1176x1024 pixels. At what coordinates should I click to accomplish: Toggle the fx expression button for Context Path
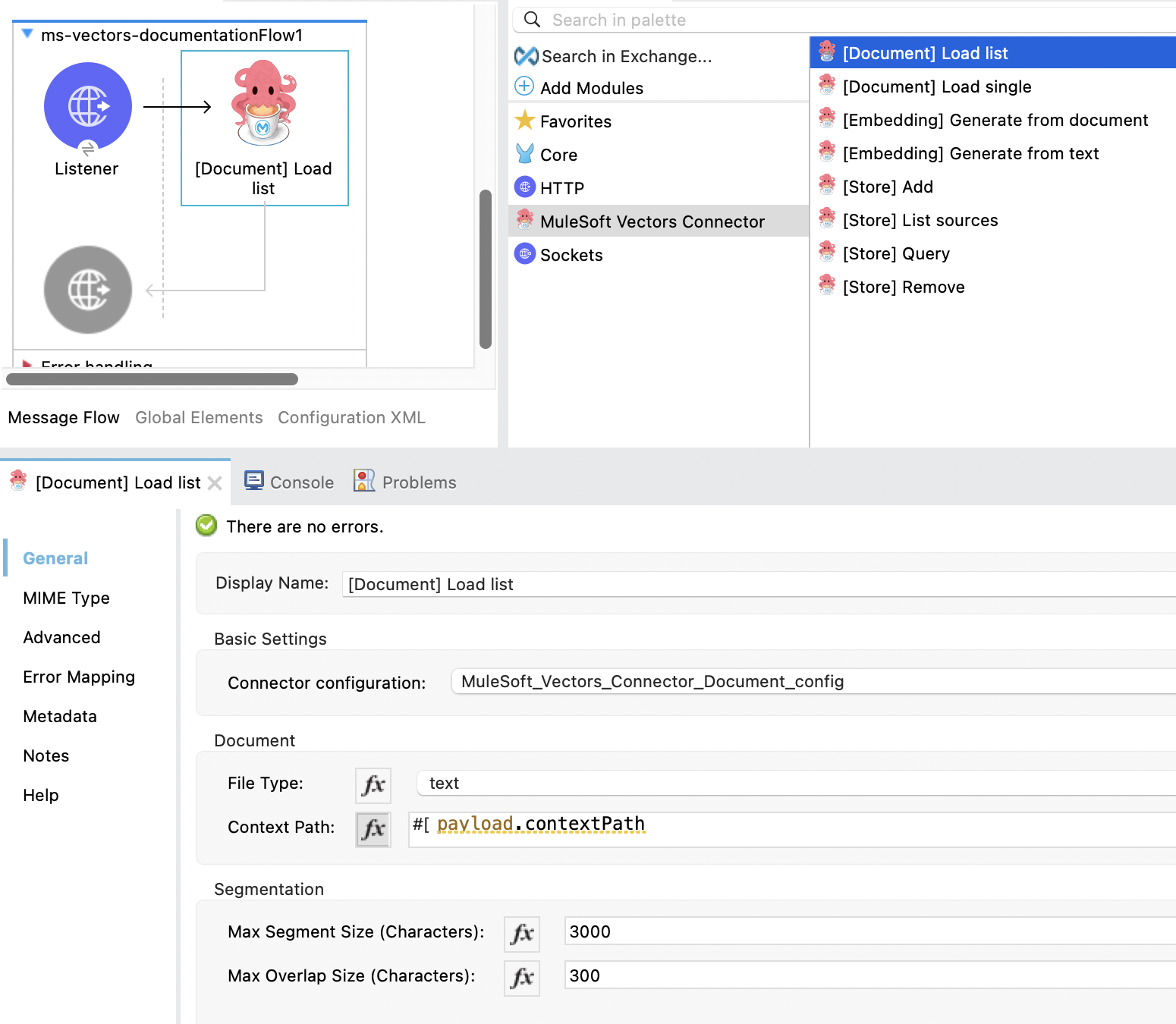point(373,829)
